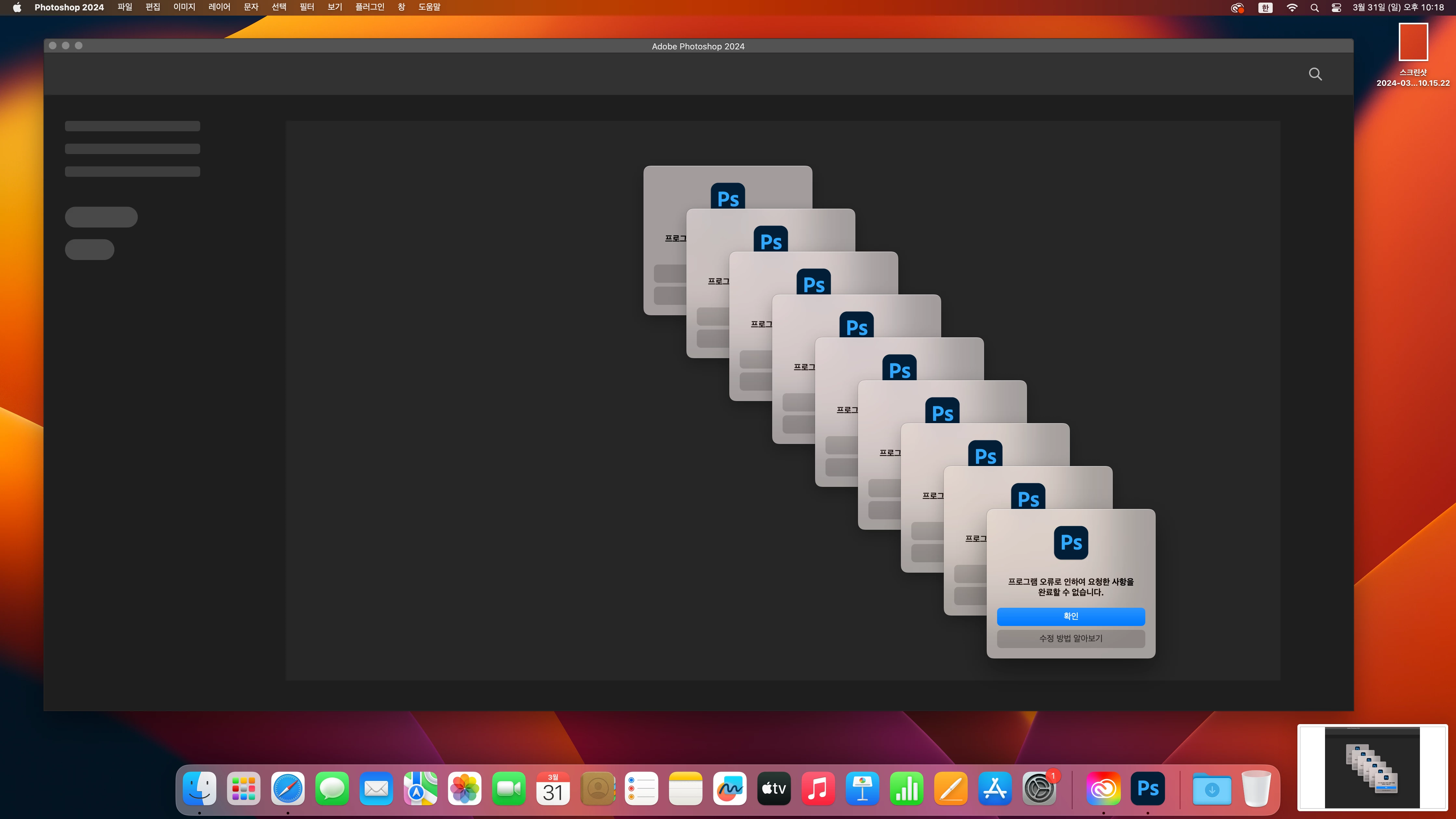Select the 스크린샷 file on the desktop
Image resolution: width=1456 pixels, height=819 pixels.
pyautogui.click(x=1412, y=42)
